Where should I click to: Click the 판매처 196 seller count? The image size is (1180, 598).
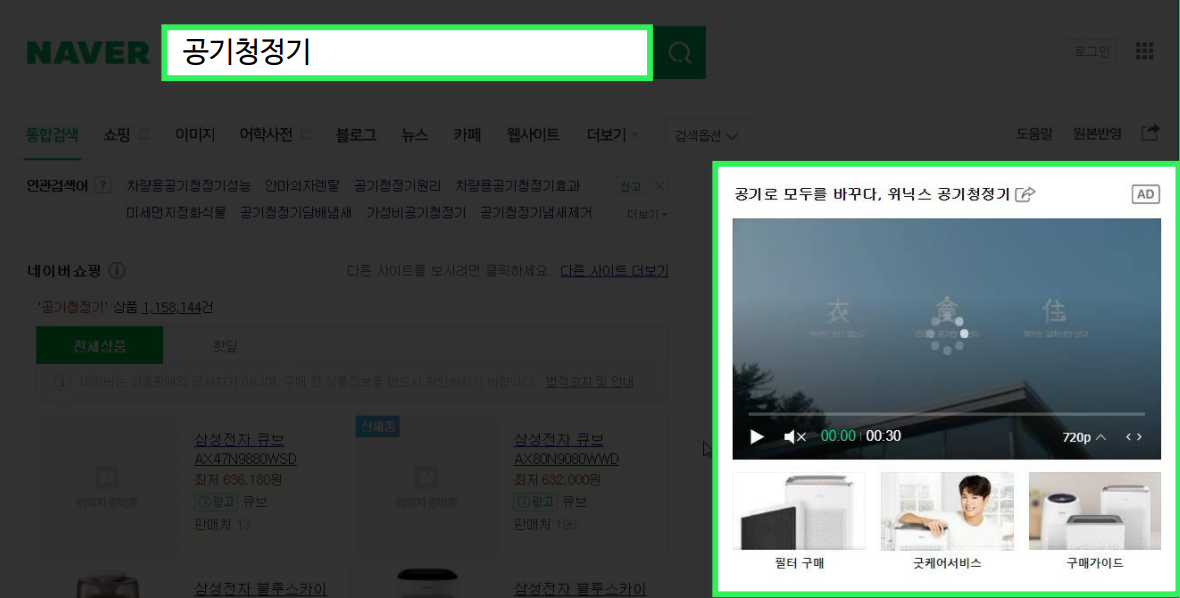(545, 524)
